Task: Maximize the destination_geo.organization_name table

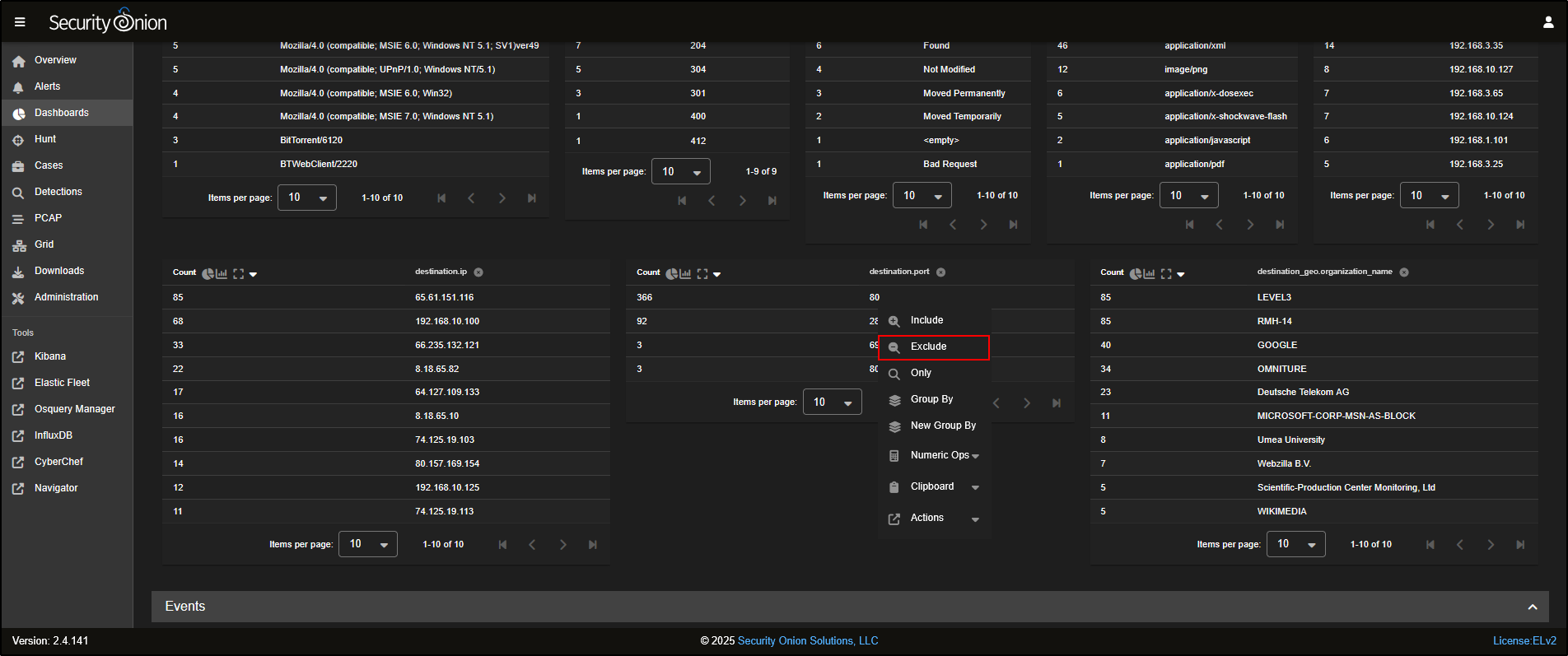Action: pos(1166,273)
